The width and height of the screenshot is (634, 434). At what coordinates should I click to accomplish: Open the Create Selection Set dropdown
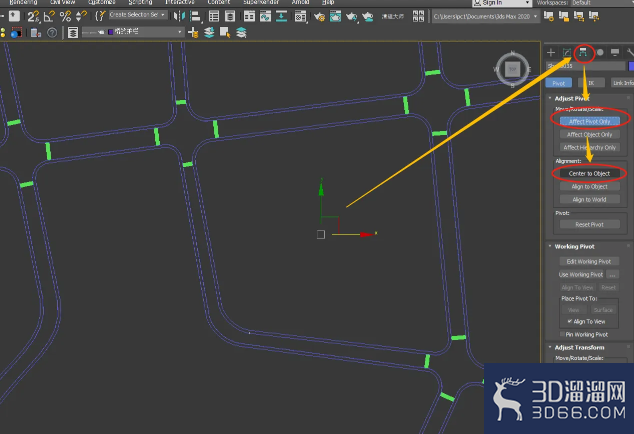point(138,15)
